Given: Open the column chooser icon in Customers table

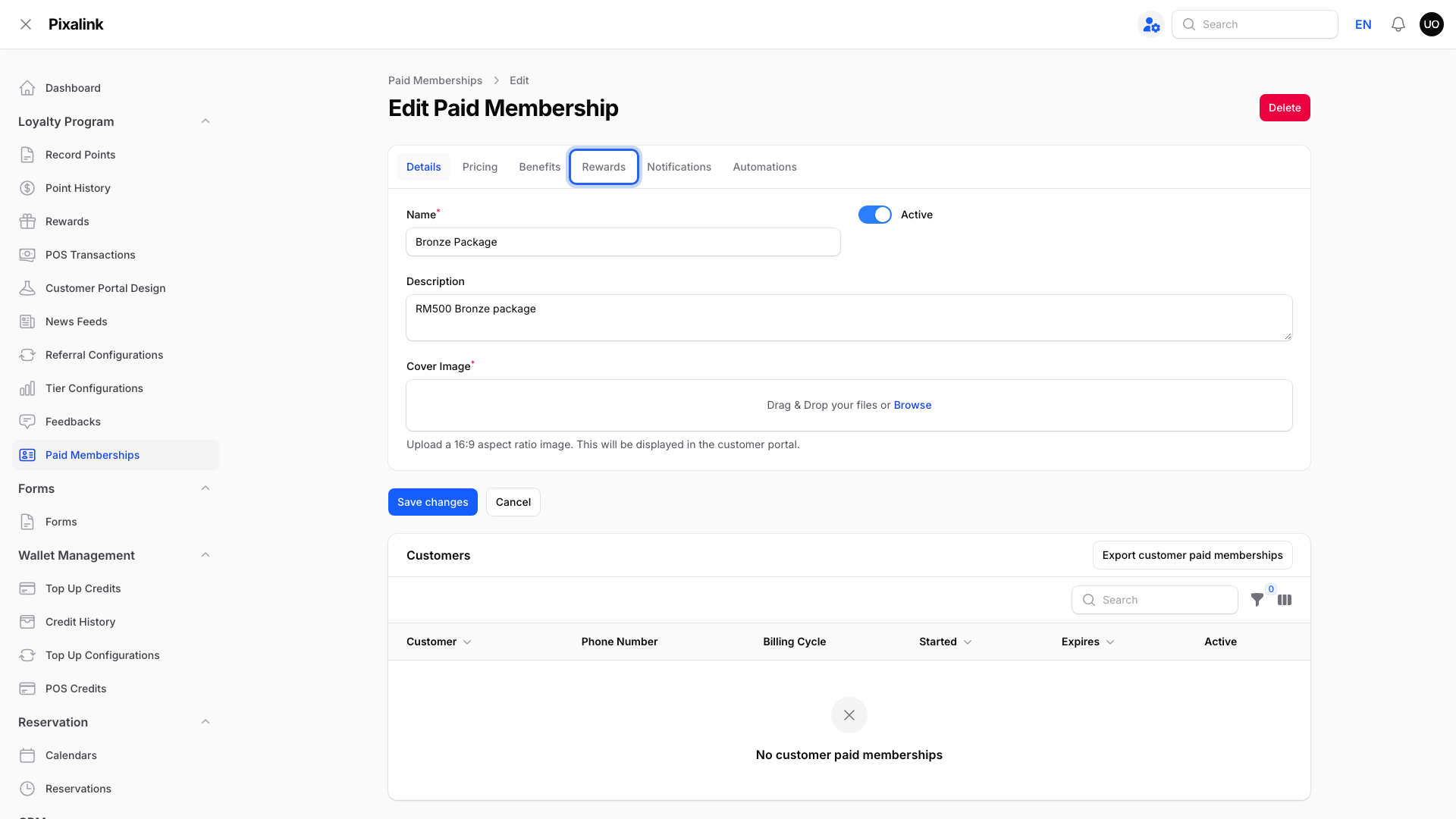Looking at the screenshot, I should (1285, 600).
